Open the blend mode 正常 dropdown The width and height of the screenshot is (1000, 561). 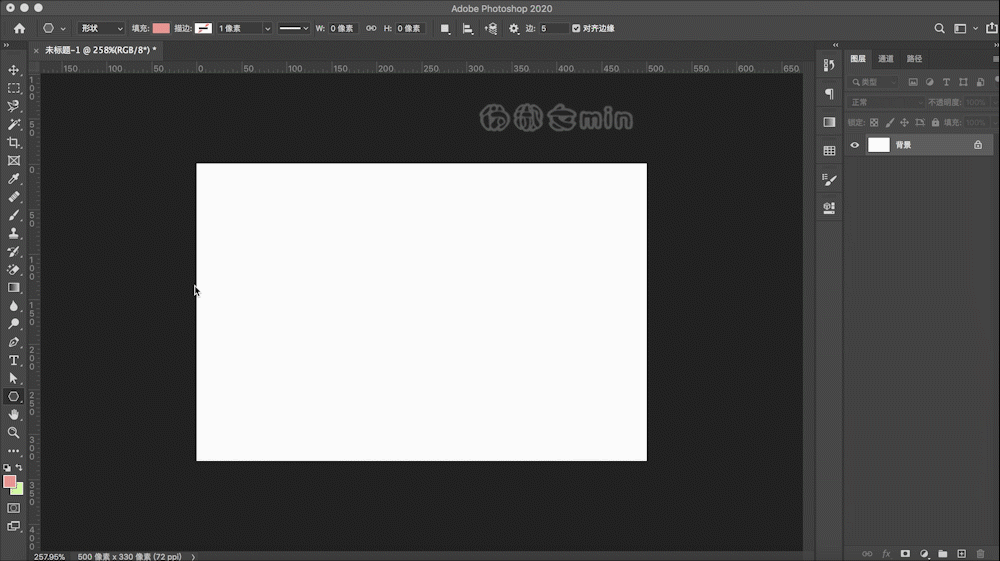click(x=886, y=102)
